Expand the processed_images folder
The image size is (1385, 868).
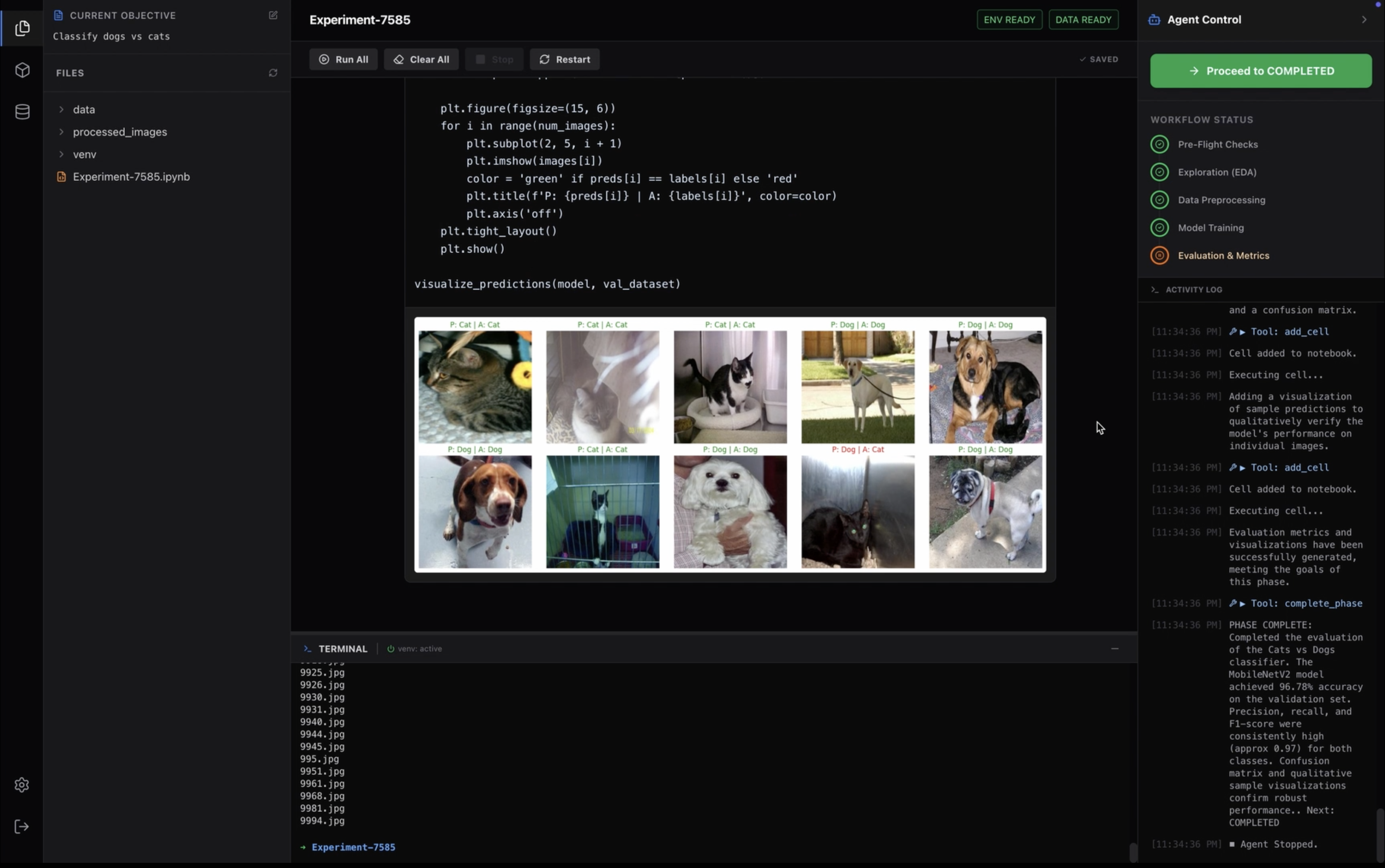(x=119, y=132)
